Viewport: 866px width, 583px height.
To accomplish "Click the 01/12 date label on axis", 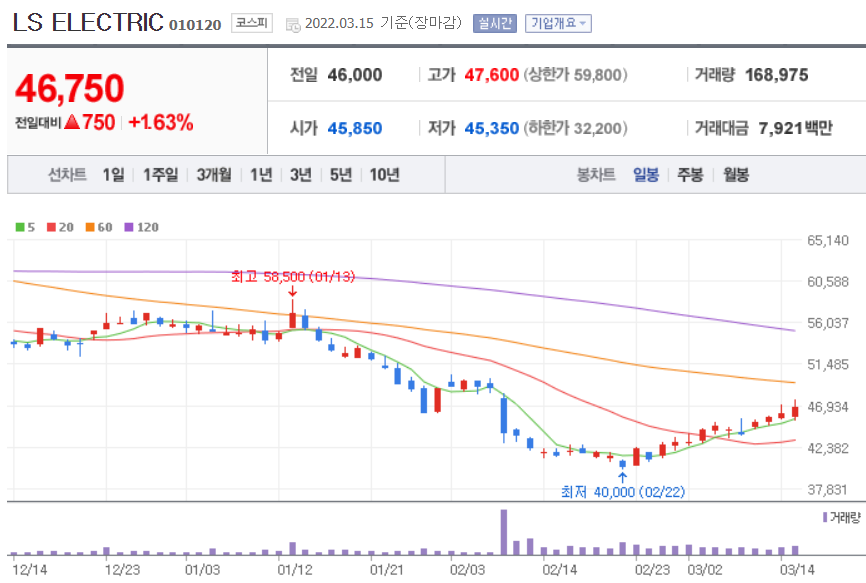I will click(x=294, y=570).
